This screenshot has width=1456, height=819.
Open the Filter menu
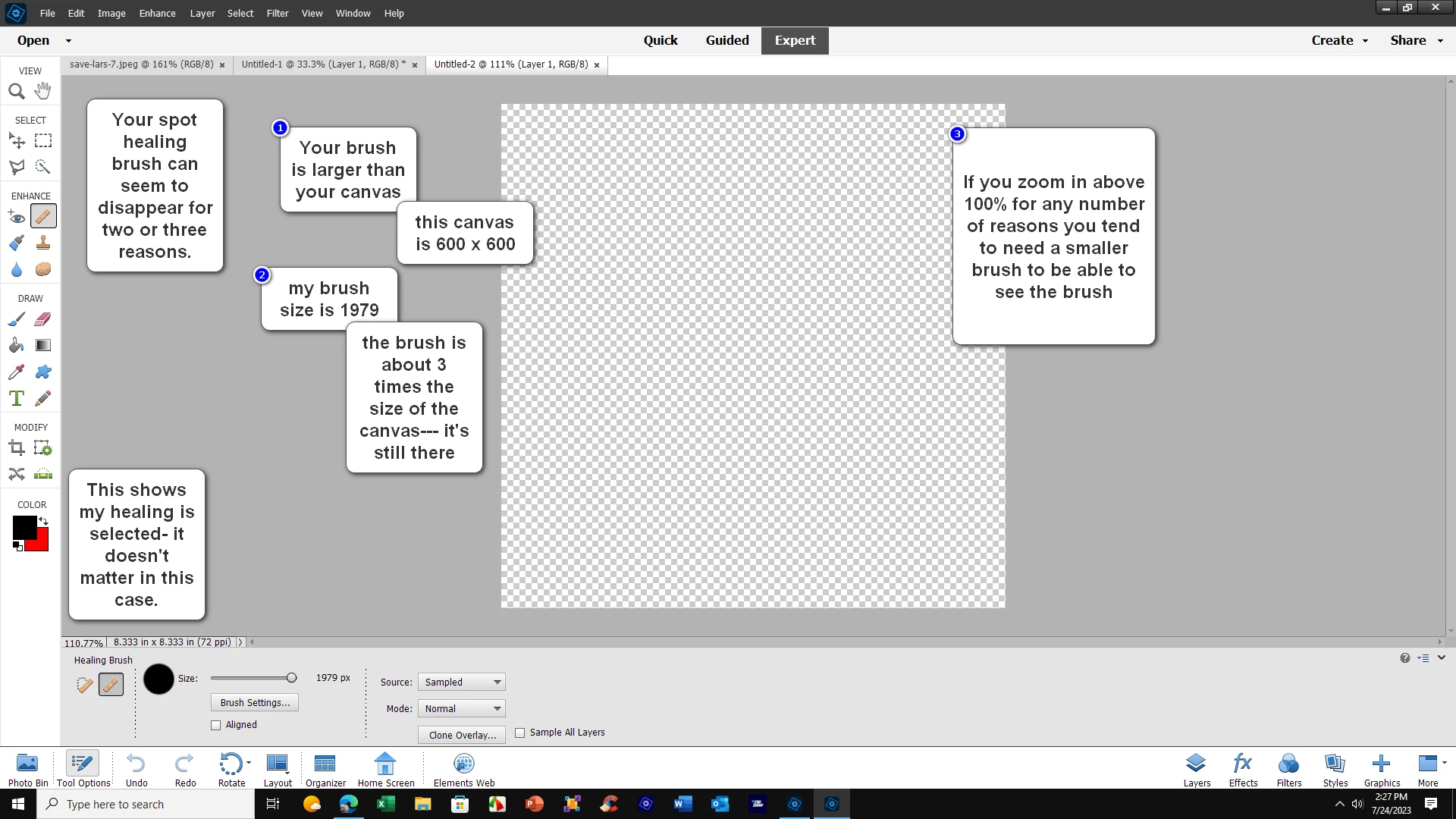[277, 13]
